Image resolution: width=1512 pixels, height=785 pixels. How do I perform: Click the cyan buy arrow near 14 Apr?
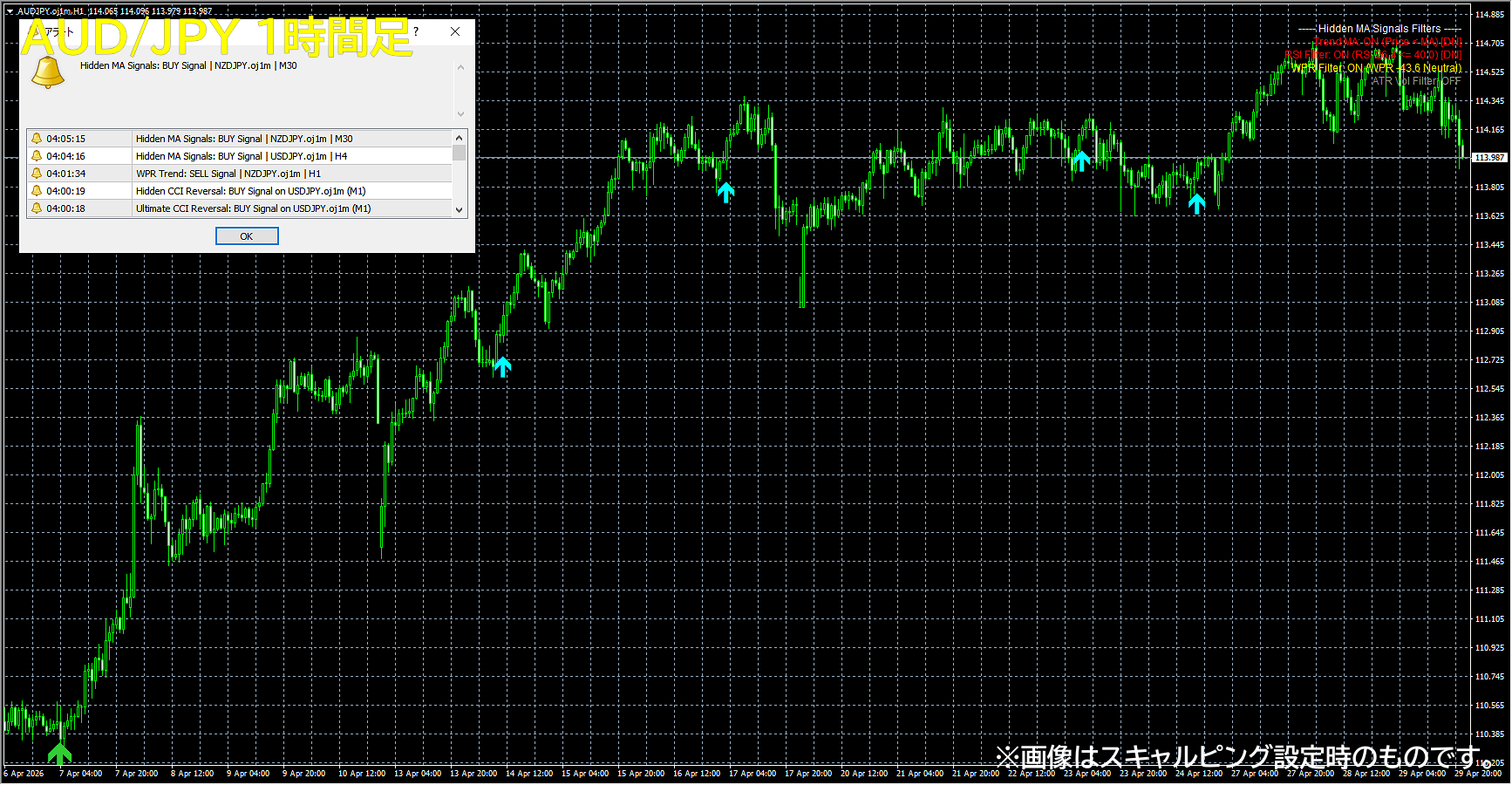coord(502,367)
